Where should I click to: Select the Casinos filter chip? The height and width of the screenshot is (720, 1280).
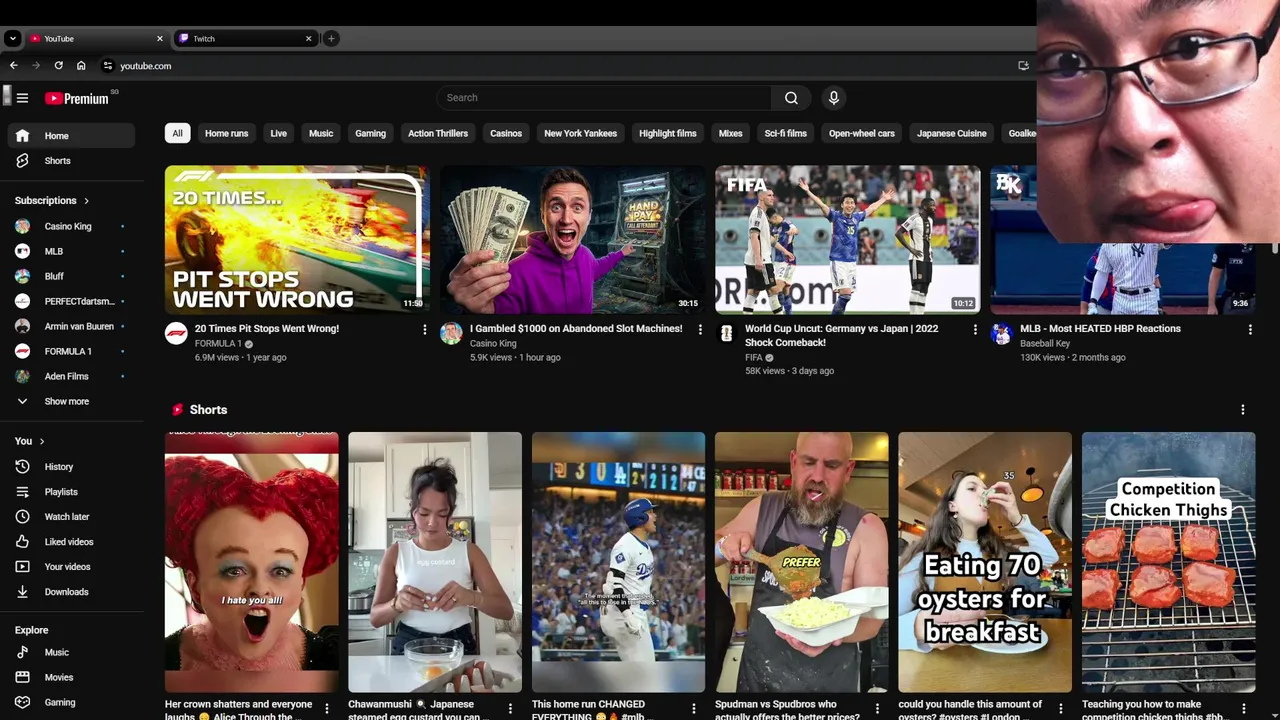pos(506,133)
